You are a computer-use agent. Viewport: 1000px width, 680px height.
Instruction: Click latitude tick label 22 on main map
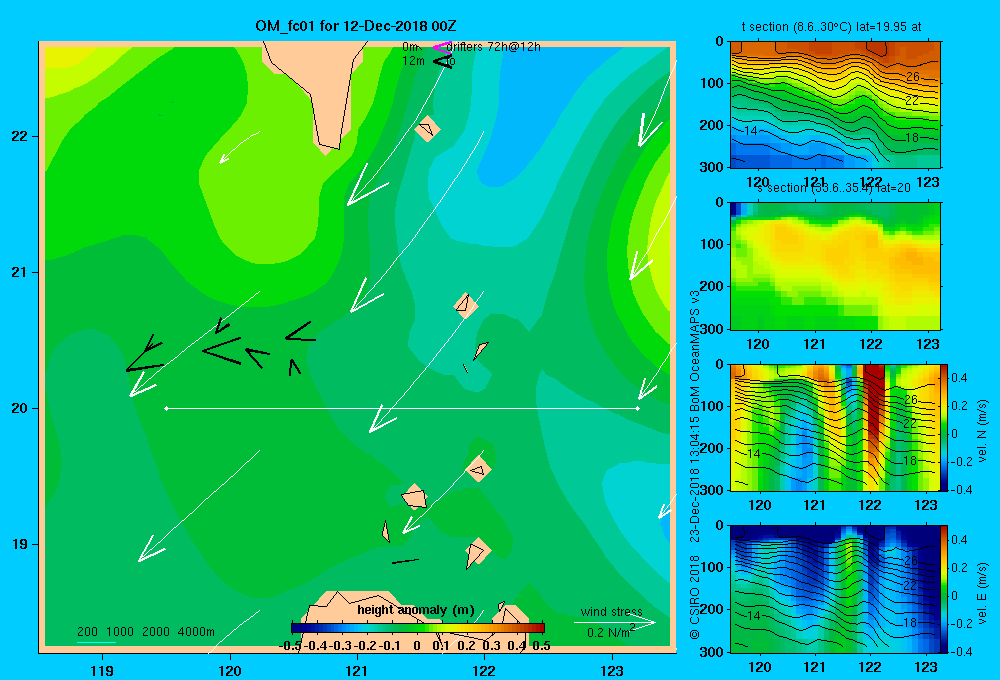click(20, 136)
